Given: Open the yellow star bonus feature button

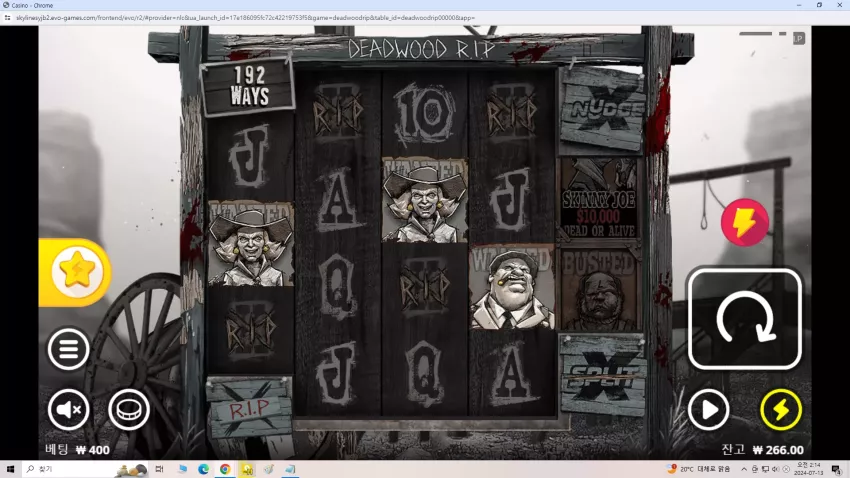Looking at the screenshot, I should 76,272.
